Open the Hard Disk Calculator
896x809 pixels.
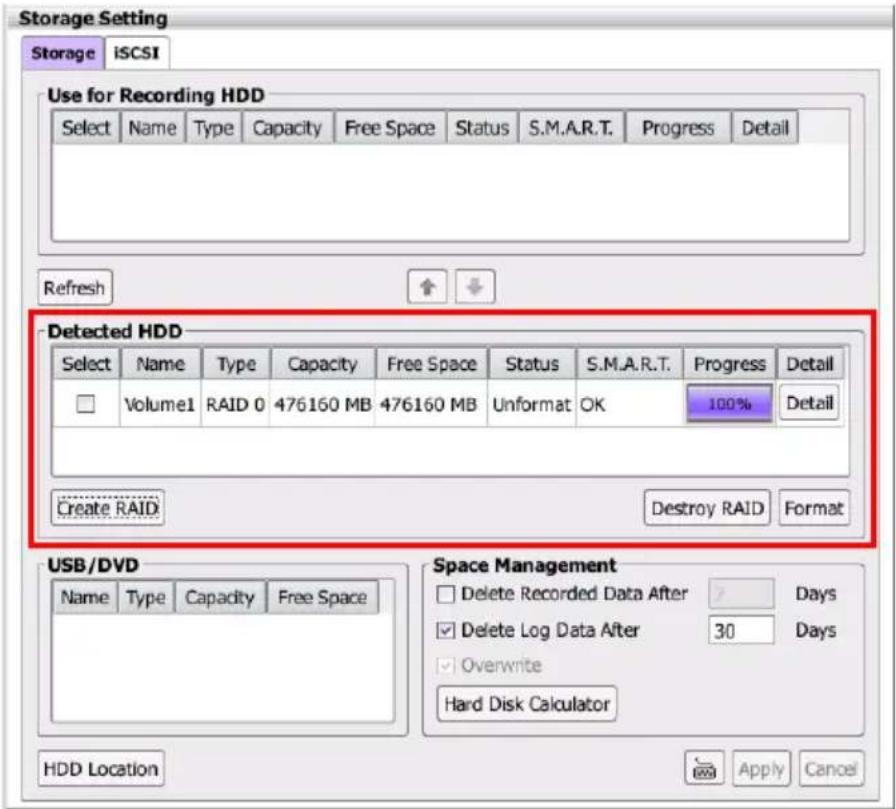click(526, 704)
